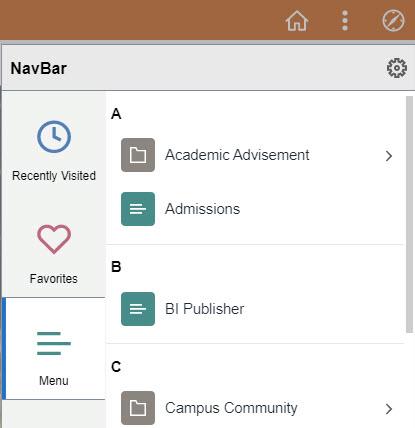Click the Recently Visited clock icon

[54, 137]
